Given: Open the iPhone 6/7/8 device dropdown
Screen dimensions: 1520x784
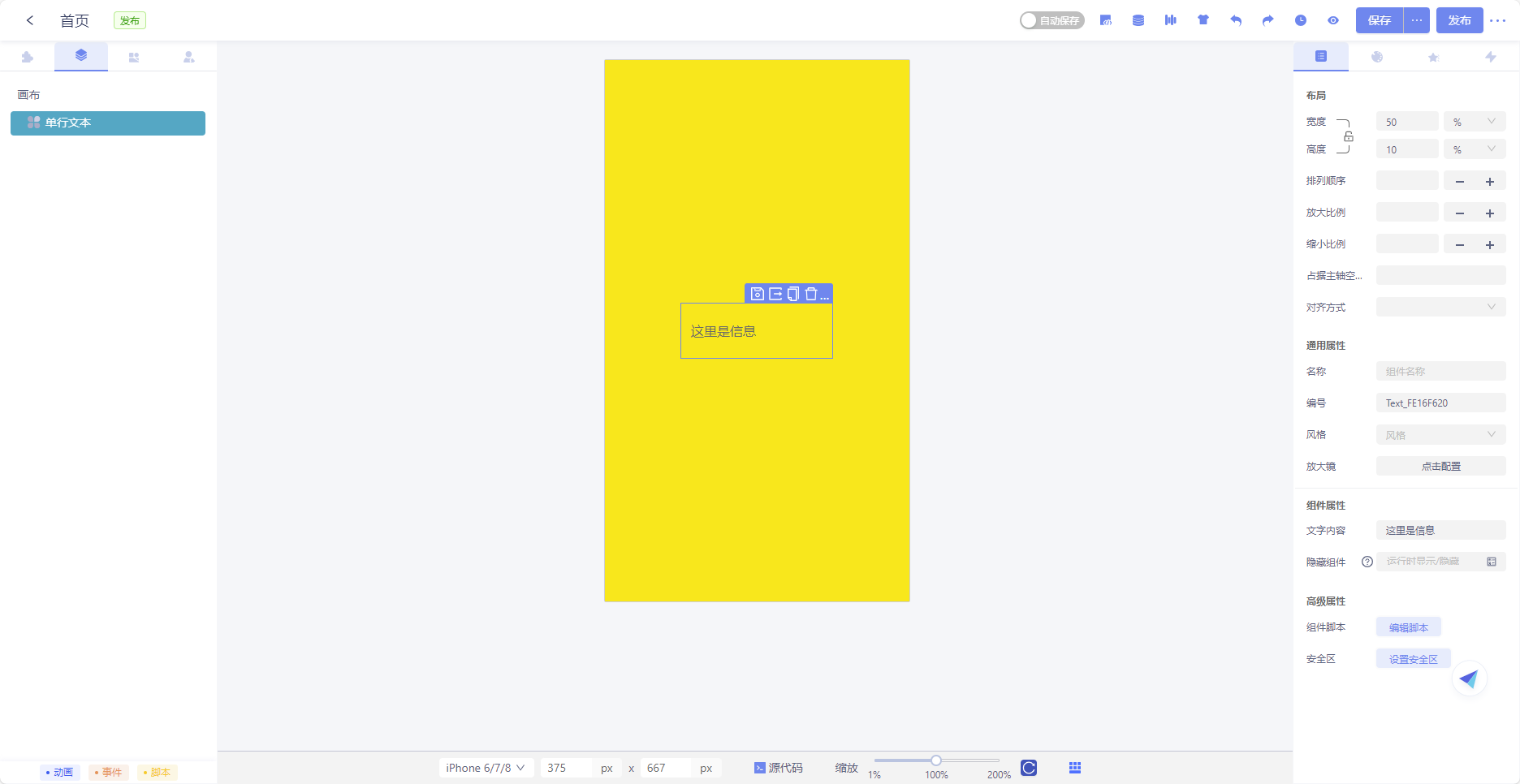Looking at the screenshot, I should click(486, 768).
